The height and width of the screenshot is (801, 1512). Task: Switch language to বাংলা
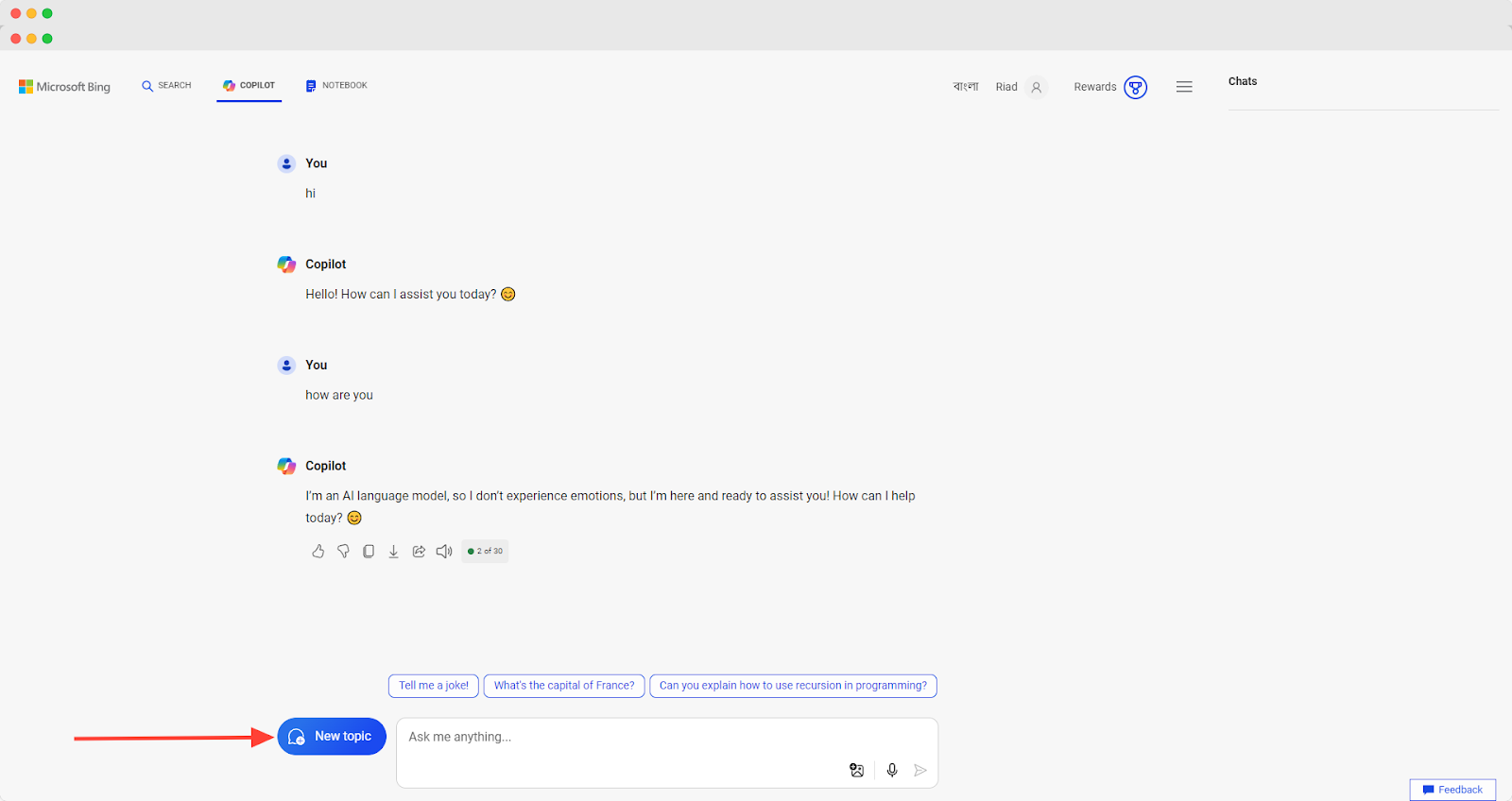[x=966, y=87]
